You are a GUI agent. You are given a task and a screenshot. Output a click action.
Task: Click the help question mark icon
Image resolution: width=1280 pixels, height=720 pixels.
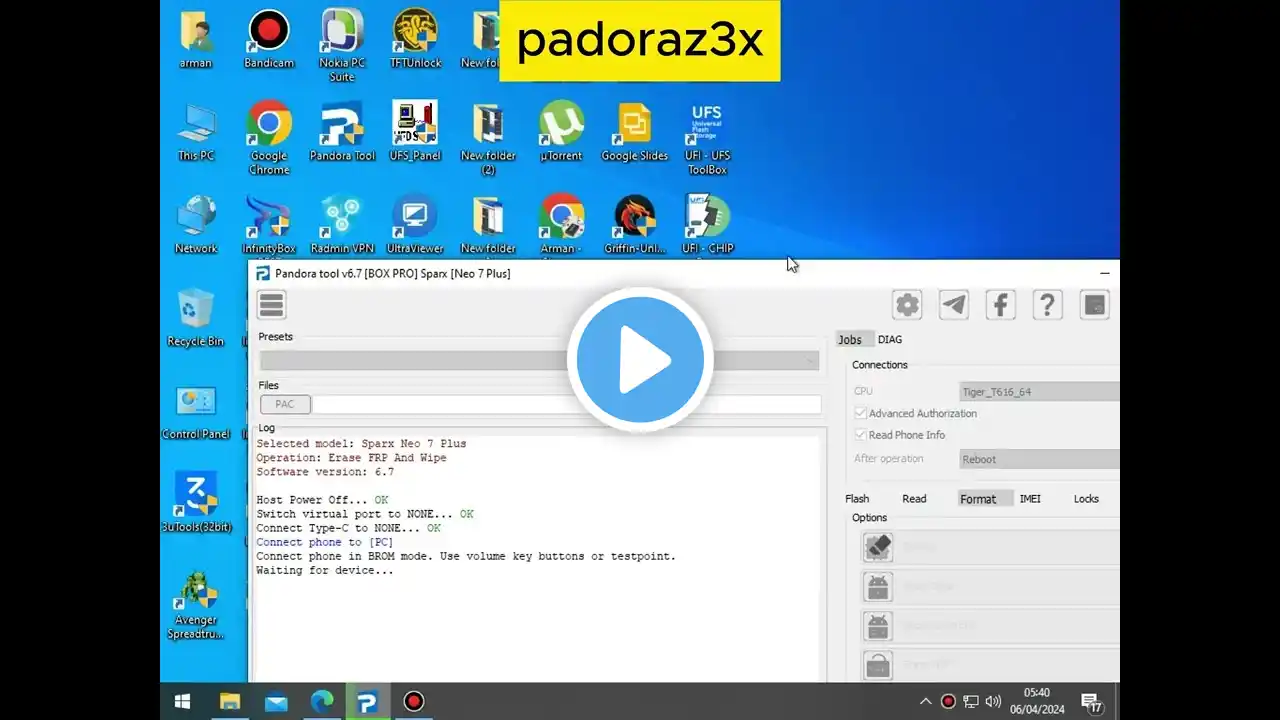(1047, 305)
